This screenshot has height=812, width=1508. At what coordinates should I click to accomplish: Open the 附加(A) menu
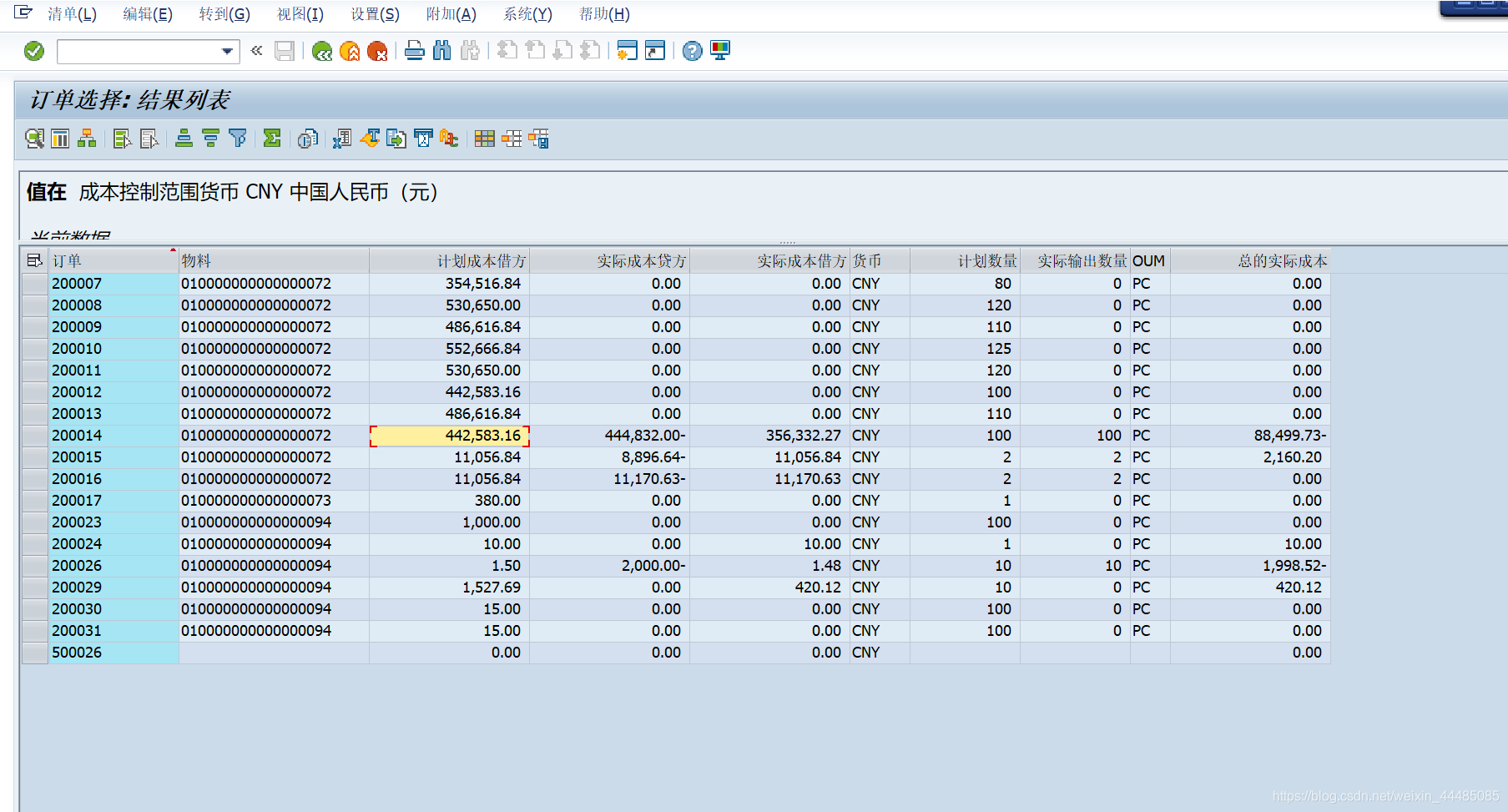point(451,14)
